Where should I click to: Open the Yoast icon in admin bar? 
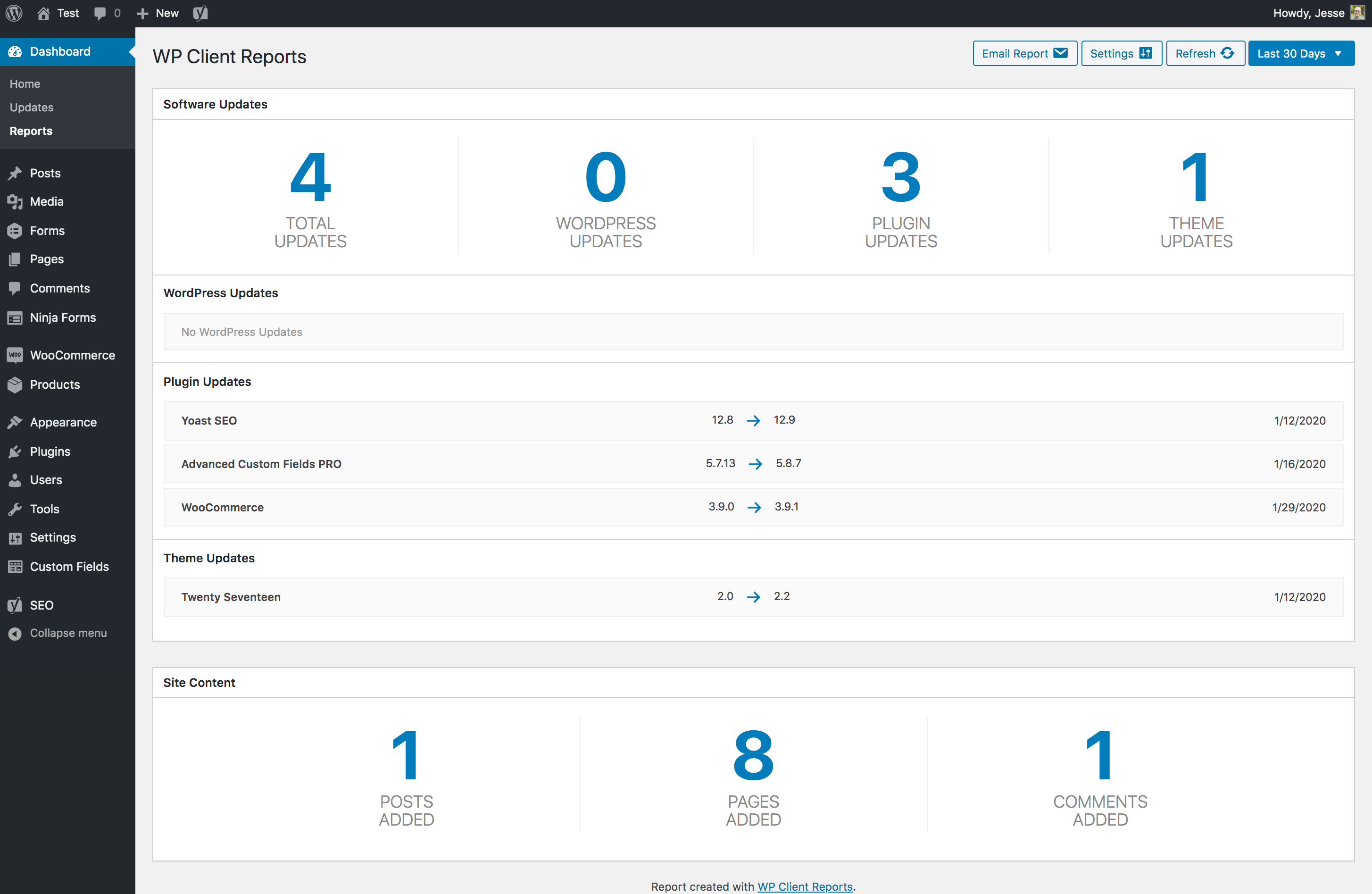pos(200,13)
